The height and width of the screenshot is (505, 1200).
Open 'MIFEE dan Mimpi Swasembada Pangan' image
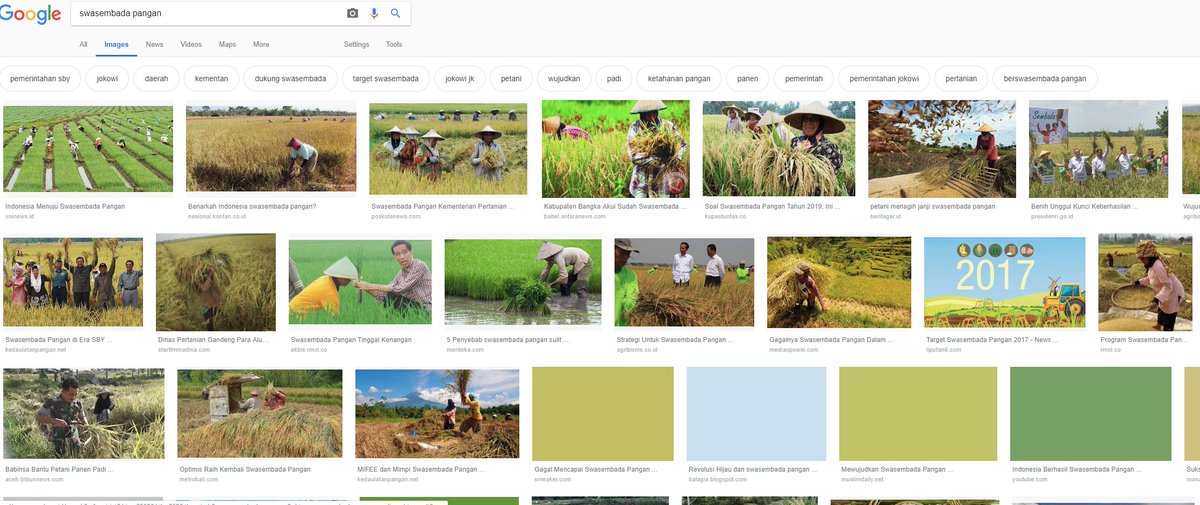[x=437, y=414]
